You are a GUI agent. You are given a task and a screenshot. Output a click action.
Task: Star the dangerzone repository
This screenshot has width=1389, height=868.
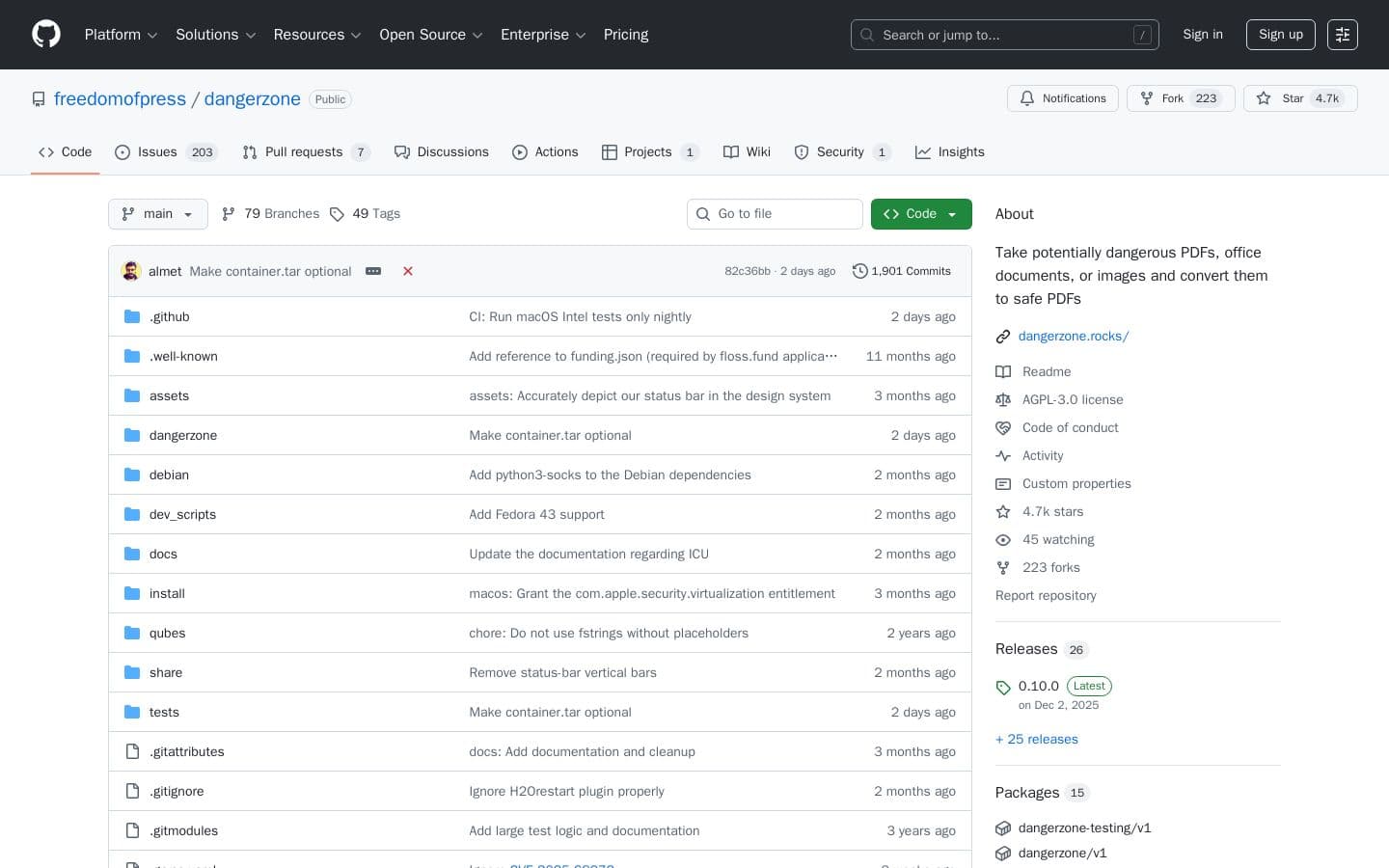click(x=1300, y=98)
